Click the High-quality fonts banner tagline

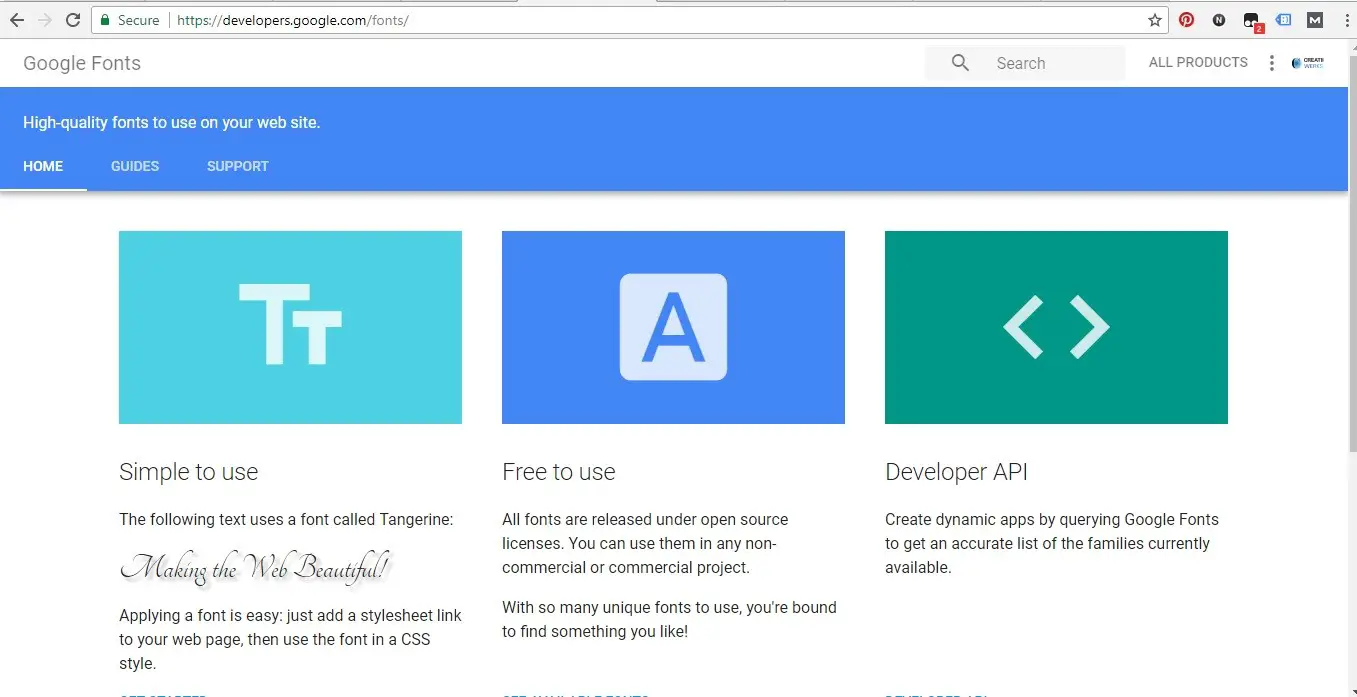click(x=171, y=123)
